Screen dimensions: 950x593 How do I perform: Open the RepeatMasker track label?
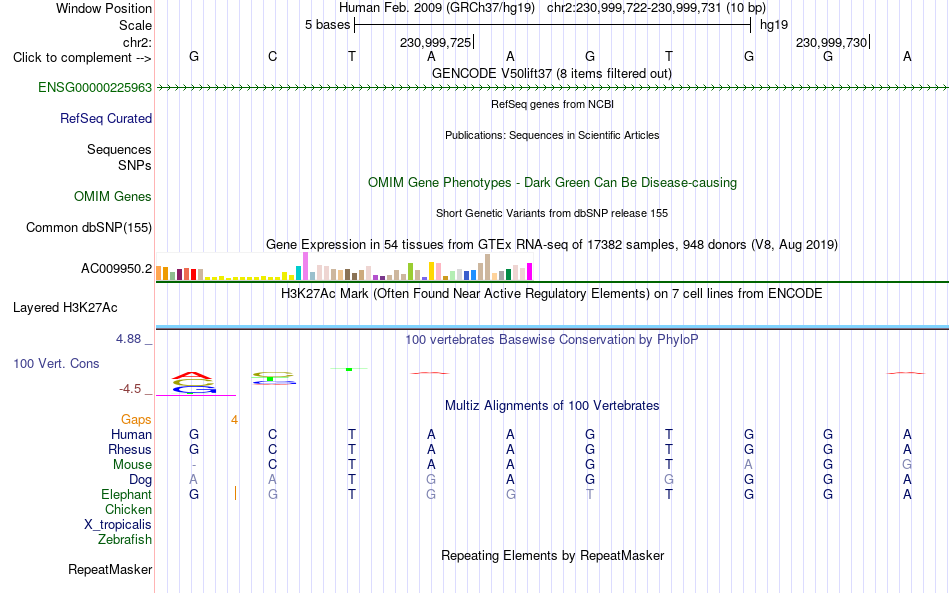click(x=110, y=569)
